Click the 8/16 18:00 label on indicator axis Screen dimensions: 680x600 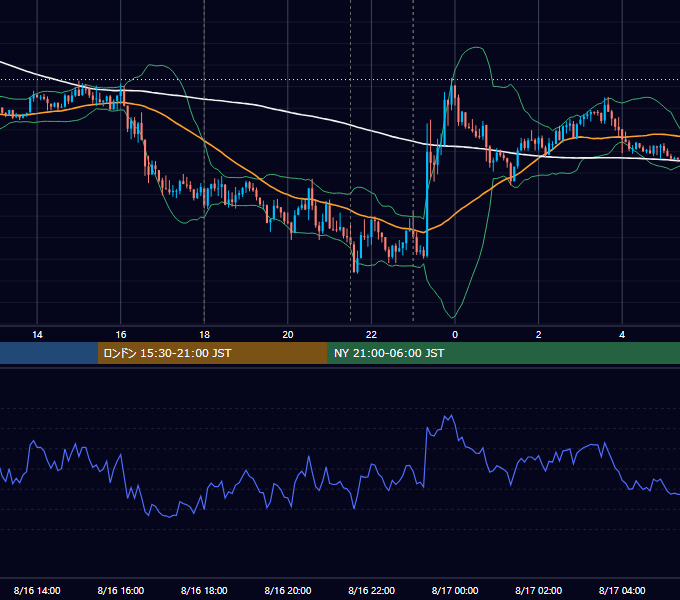click(204, 590)
